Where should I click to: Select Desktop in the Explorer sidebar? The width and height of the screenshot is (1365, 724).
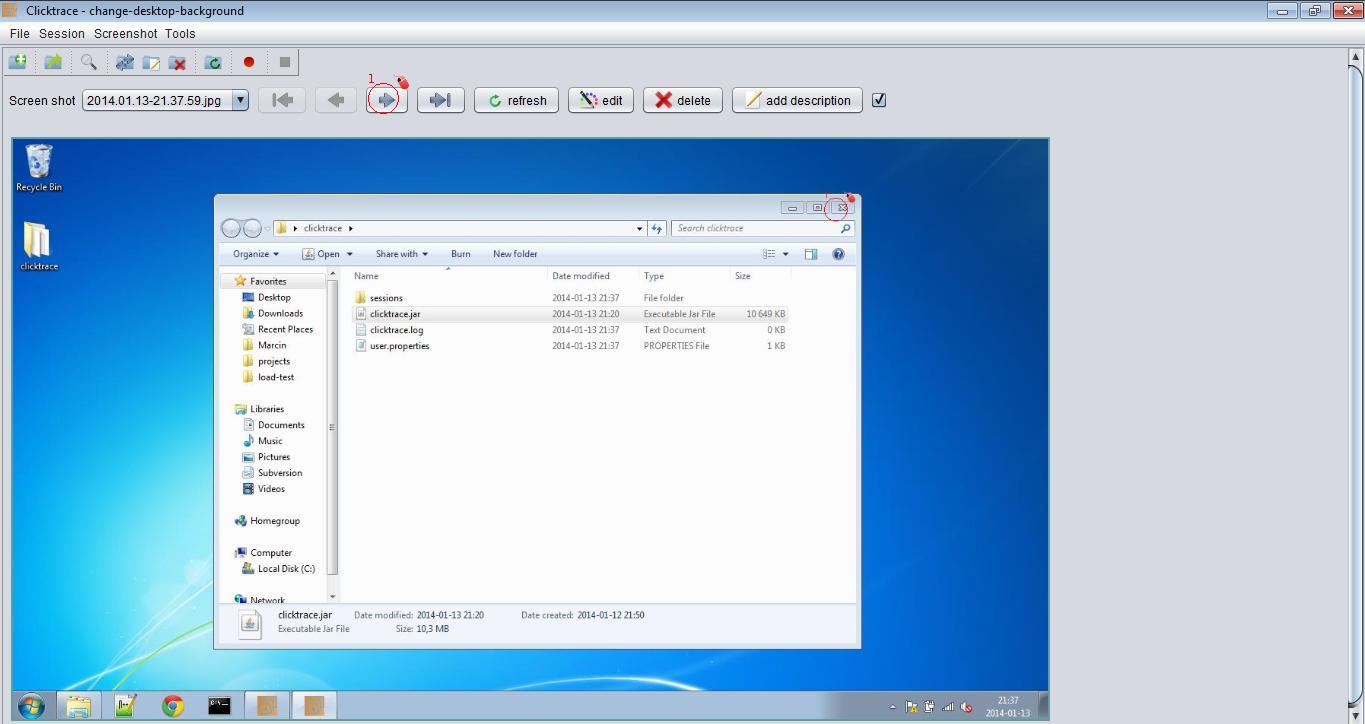point(274,298)
